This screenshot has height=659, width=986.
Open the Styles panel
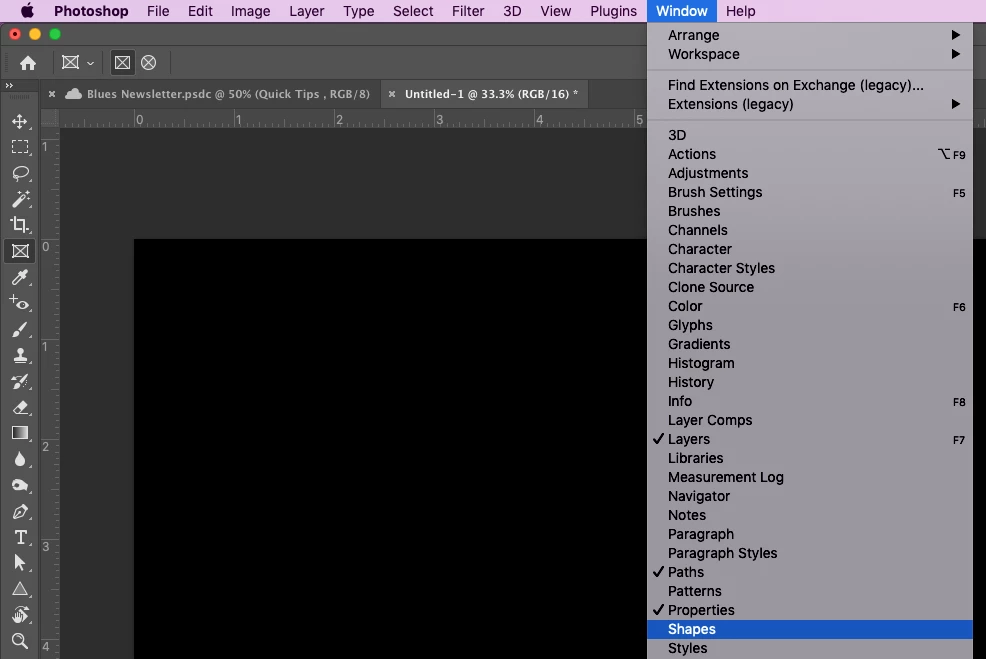[x=810, y=648]
